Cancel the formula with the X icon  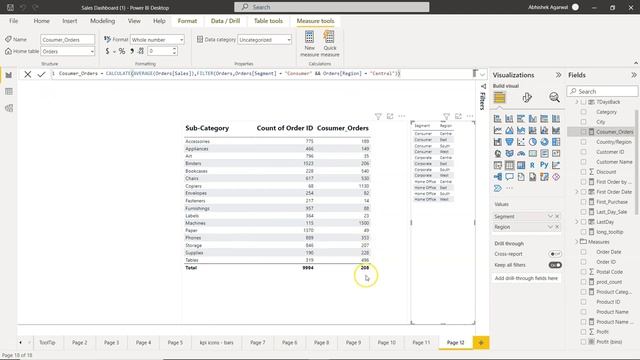27,74
